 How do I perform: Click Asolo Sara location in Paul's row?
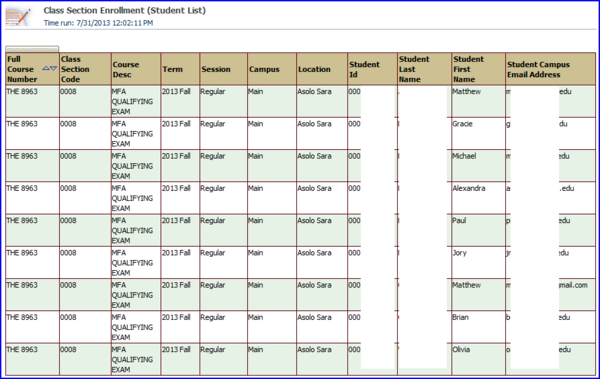pyautogui.click(x=322, y=230)
